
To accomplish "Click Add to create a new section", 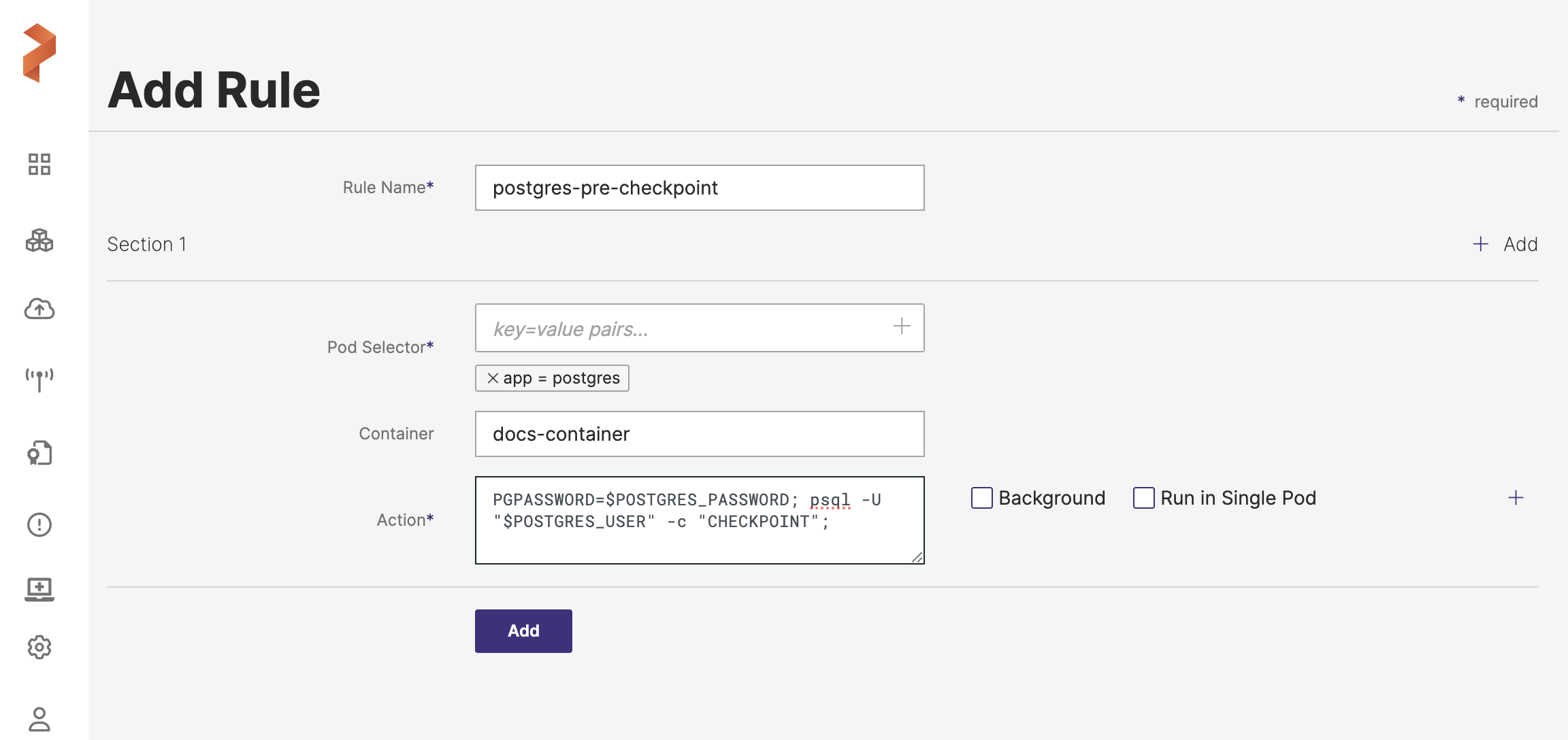I will pos(1505,244).
